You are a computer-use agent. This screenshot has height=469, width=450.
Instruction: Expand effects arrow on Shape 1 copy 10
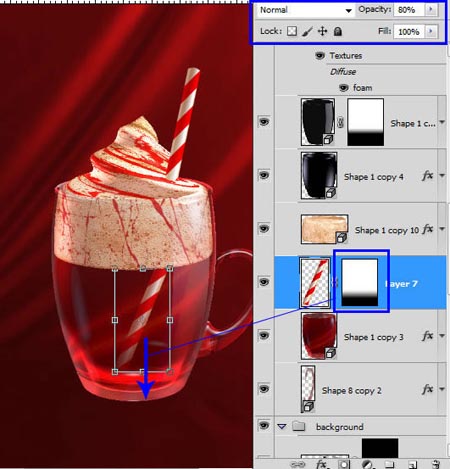pos(442,229)
